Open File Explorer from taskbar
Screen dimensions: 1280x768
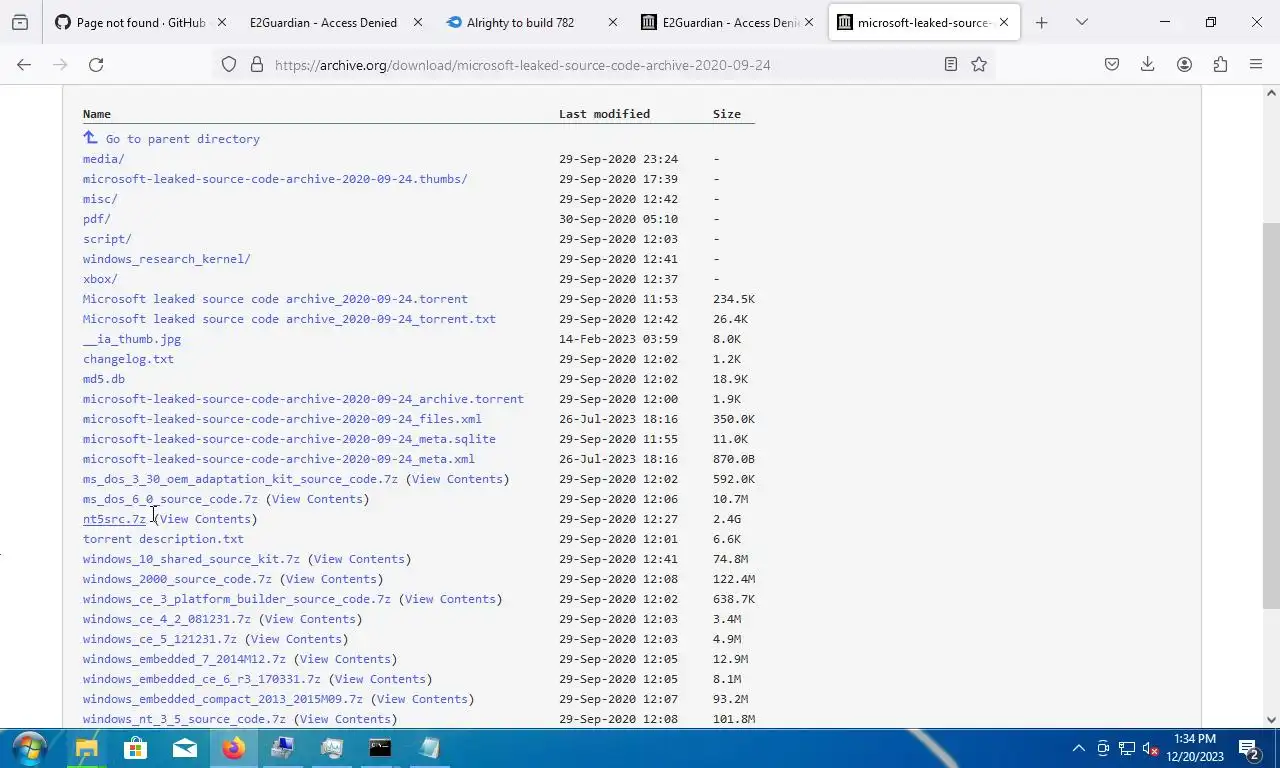coord(86,748)
